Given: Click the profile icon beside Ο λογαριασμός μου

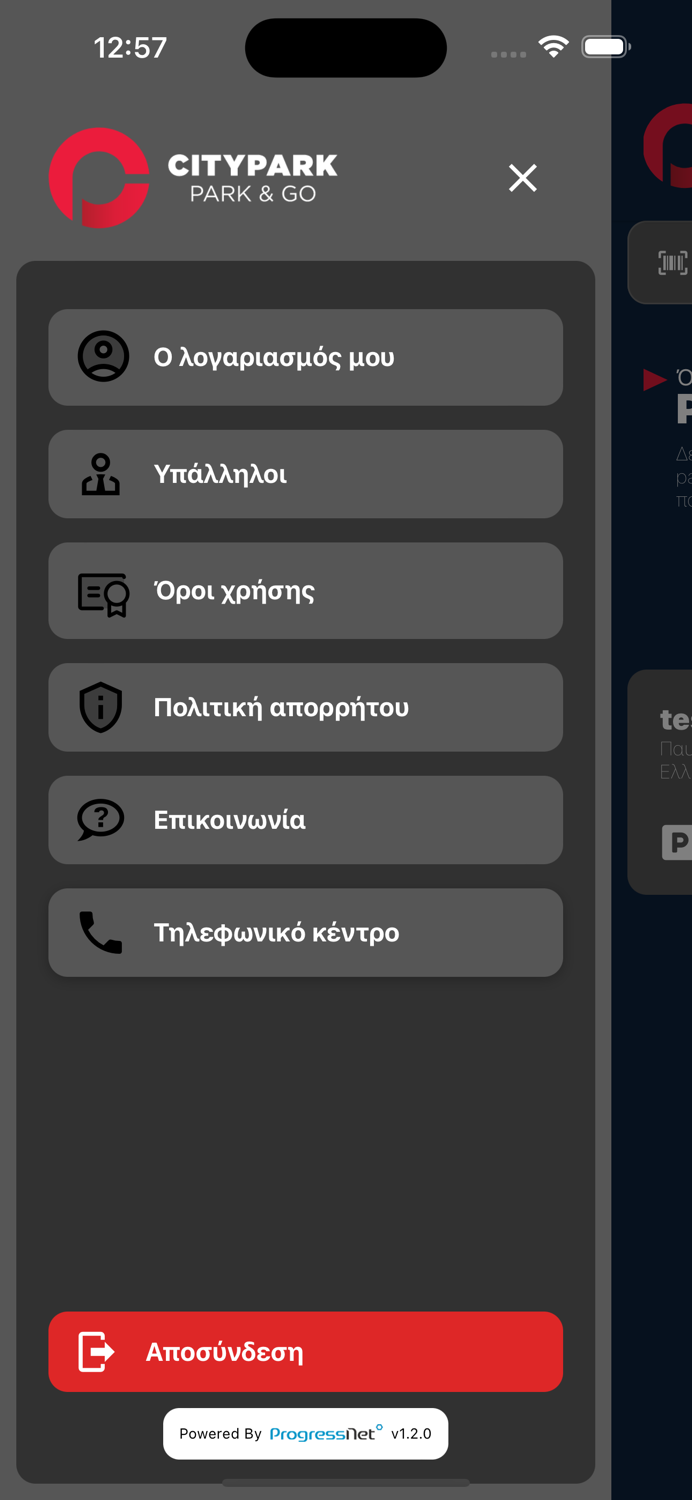Looking at the screenshot, I should tap(103, 357).
